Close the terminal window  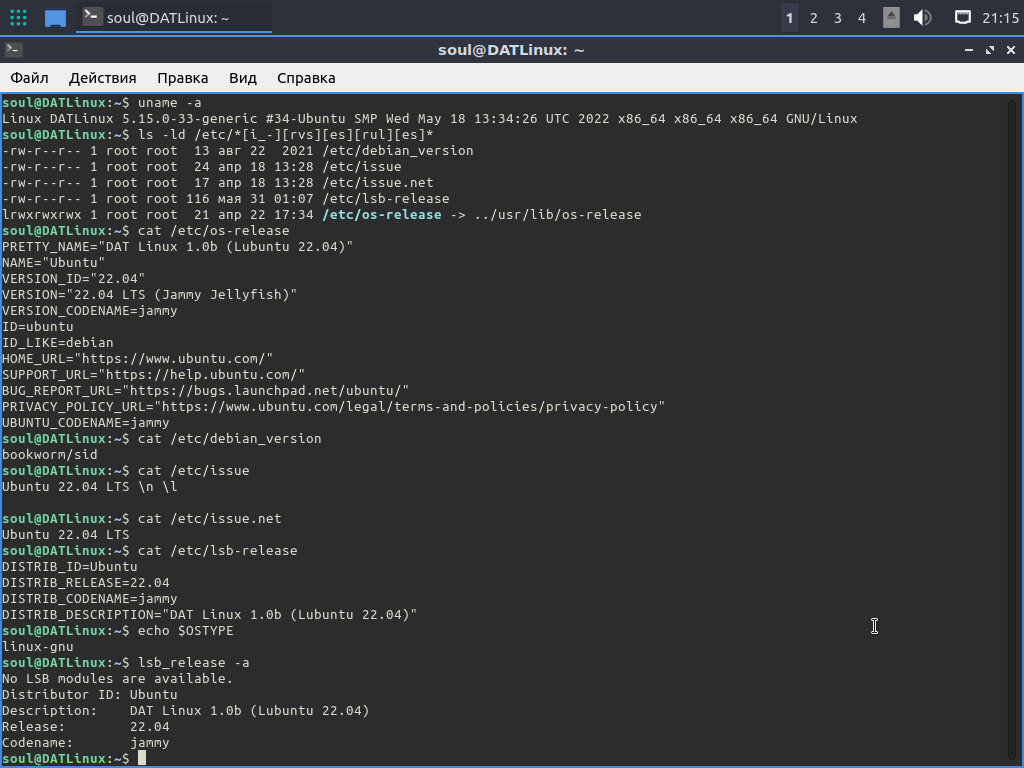click(1011, 50)
